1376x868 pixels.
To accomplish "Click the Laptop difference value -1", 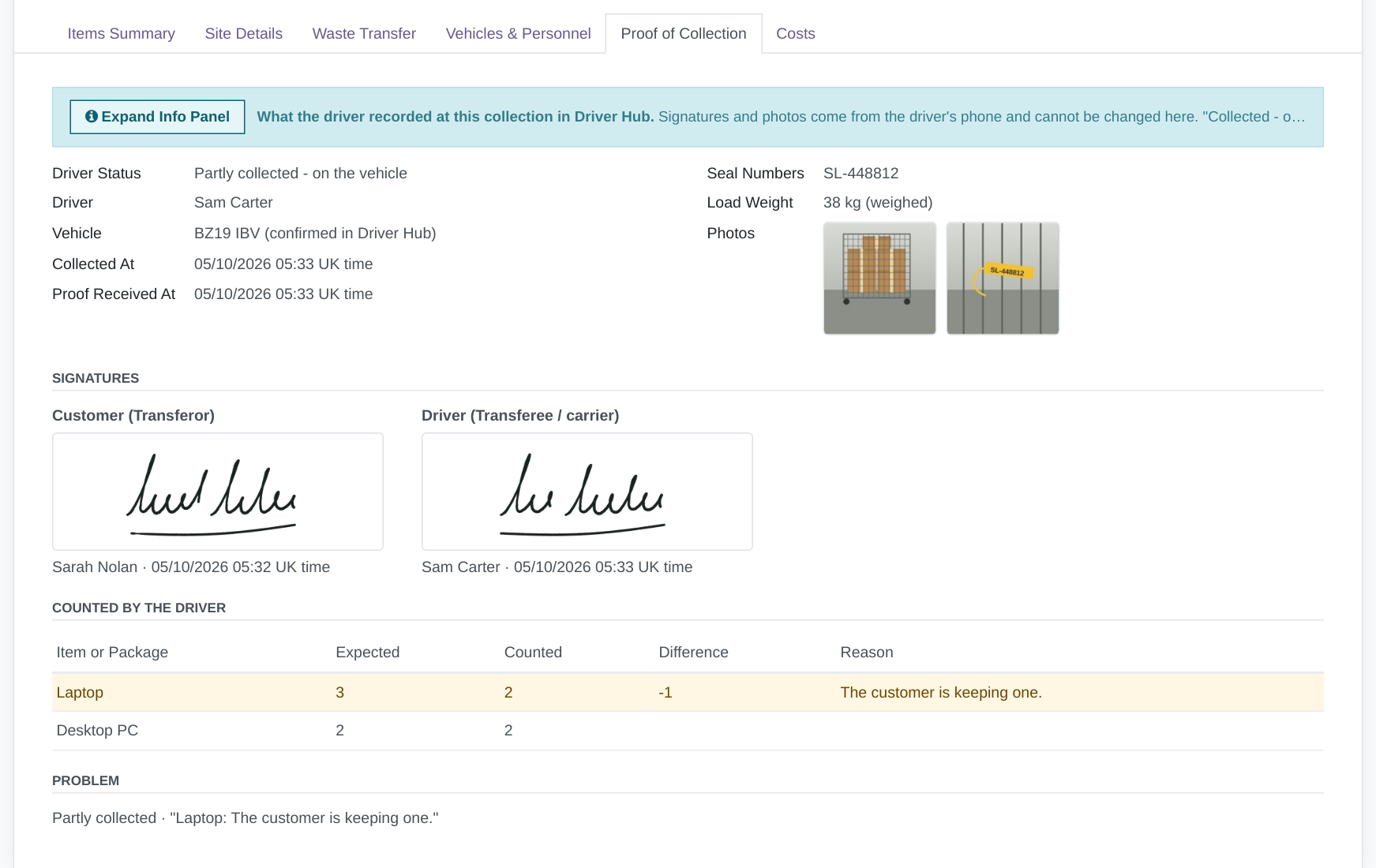I will click(666, 693).
